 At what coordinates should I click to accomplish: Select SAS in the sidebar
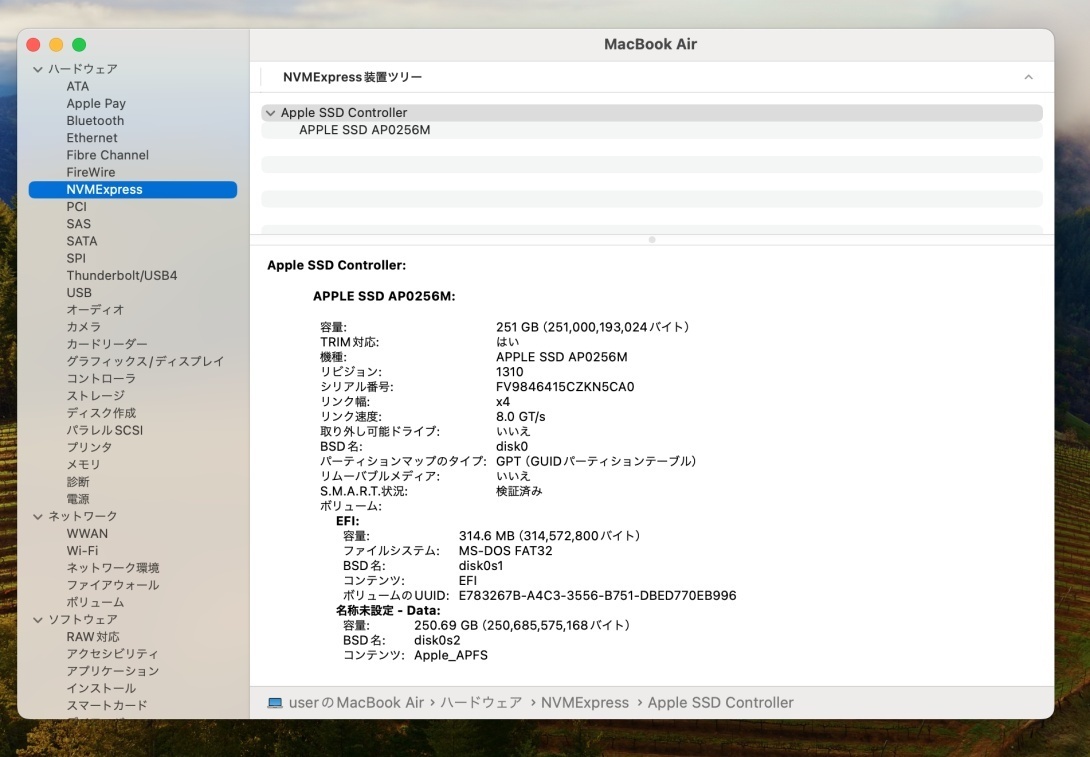coord(79,224)
